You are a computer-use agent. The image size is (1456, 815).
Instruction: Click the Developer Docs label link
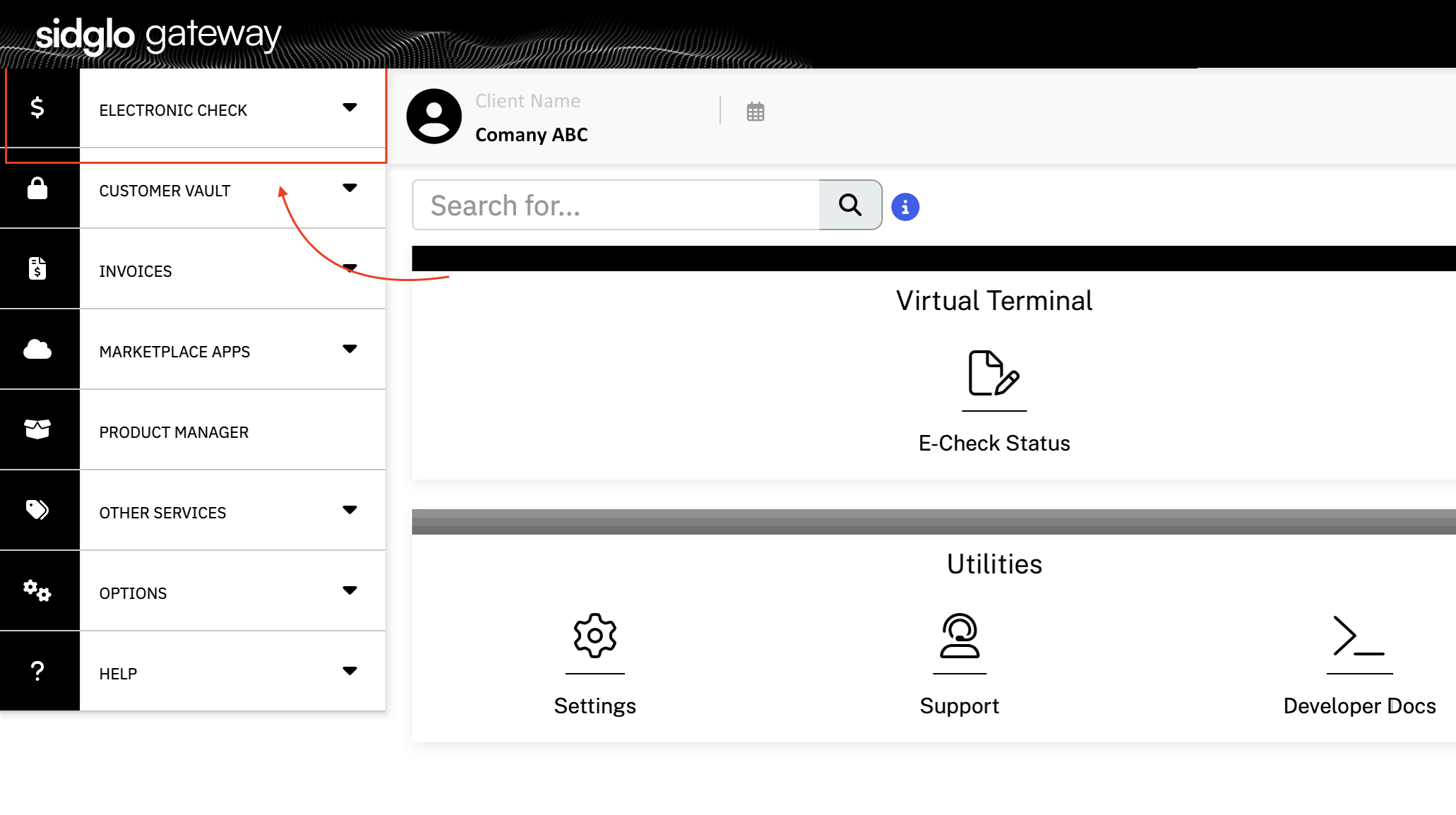click(1359, 706)
